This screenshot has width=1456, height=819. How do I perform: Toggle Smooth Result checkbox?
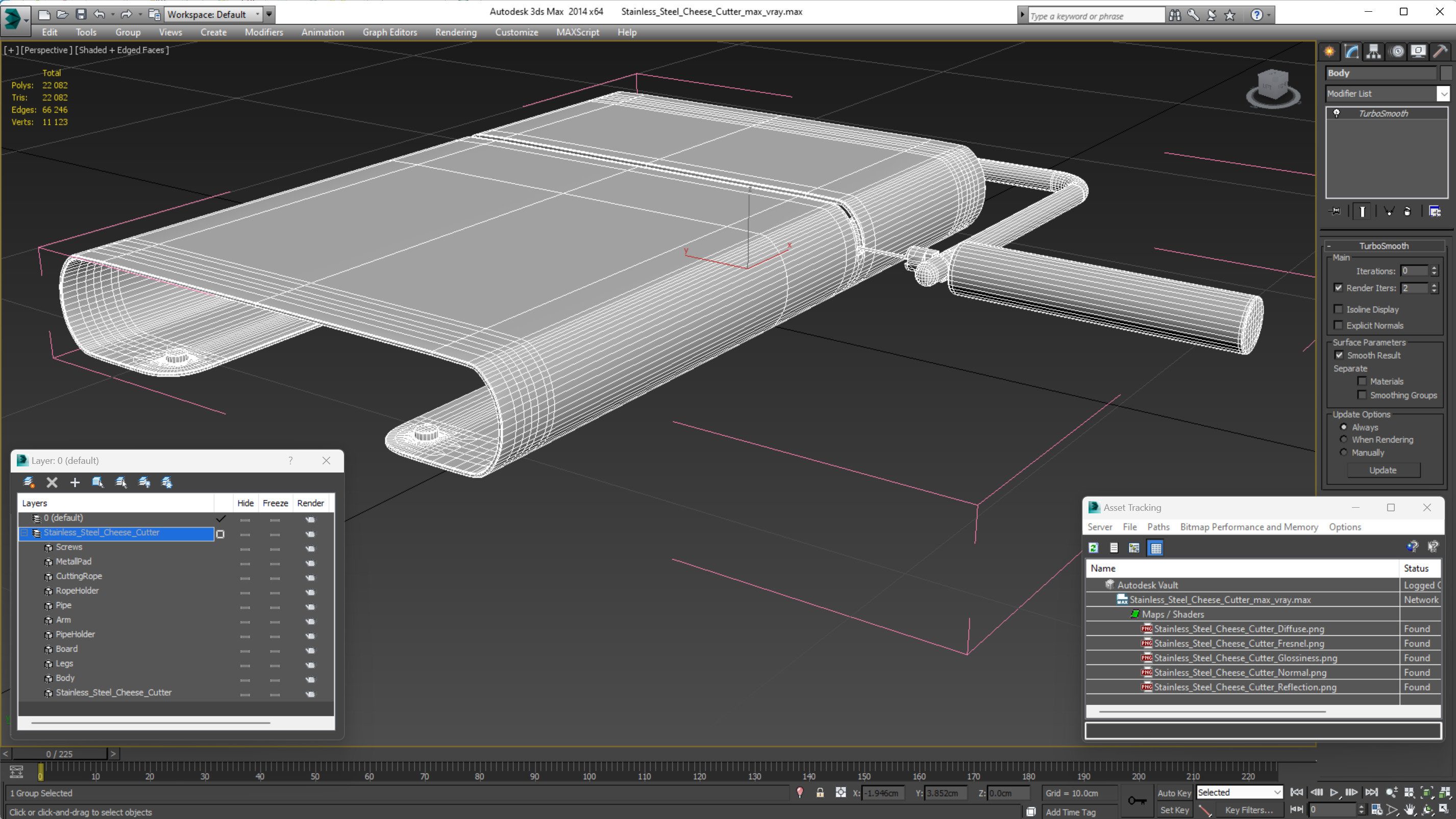[1339, 355]
